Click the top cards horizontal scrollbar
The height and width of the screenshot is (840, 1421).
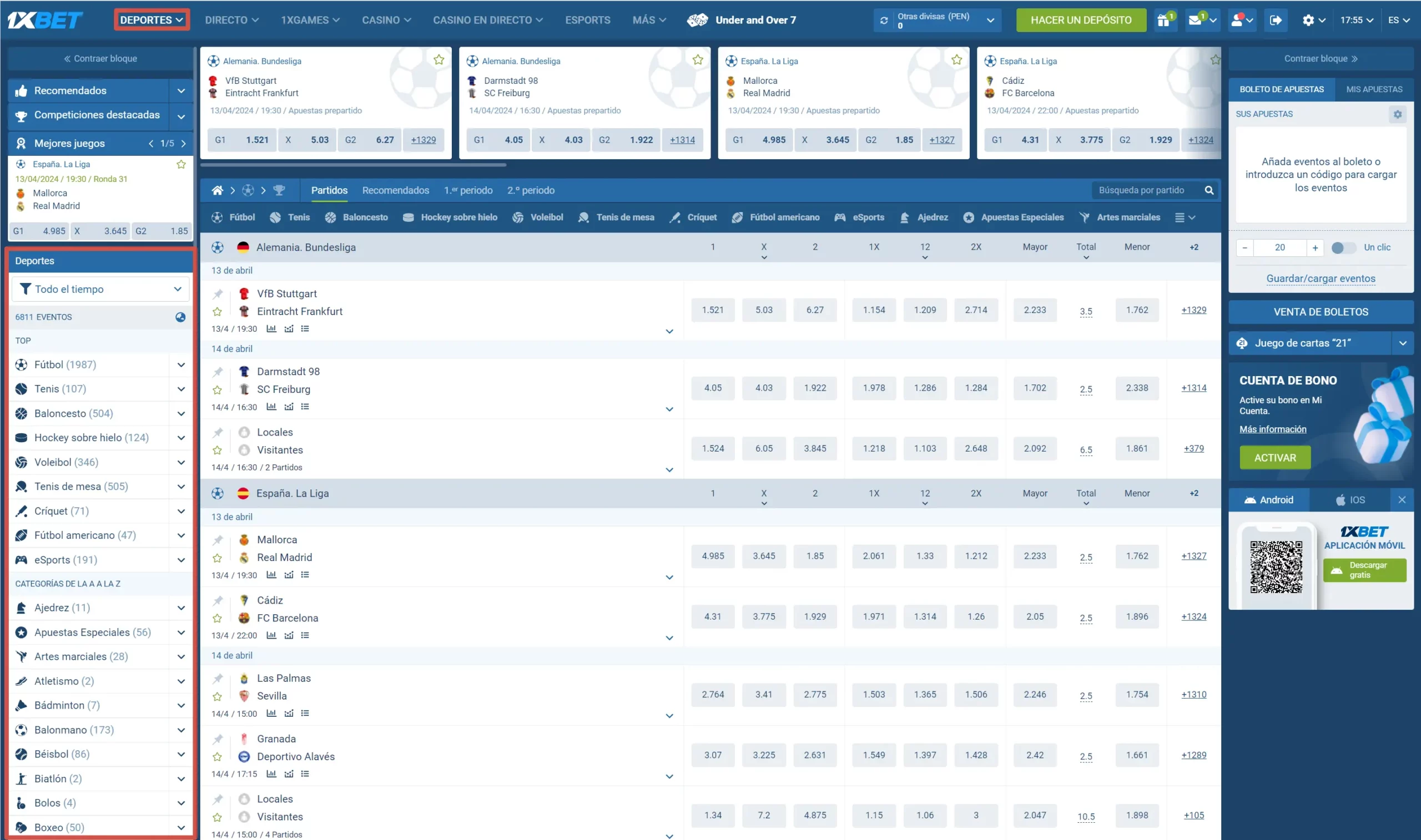(353, 165)
